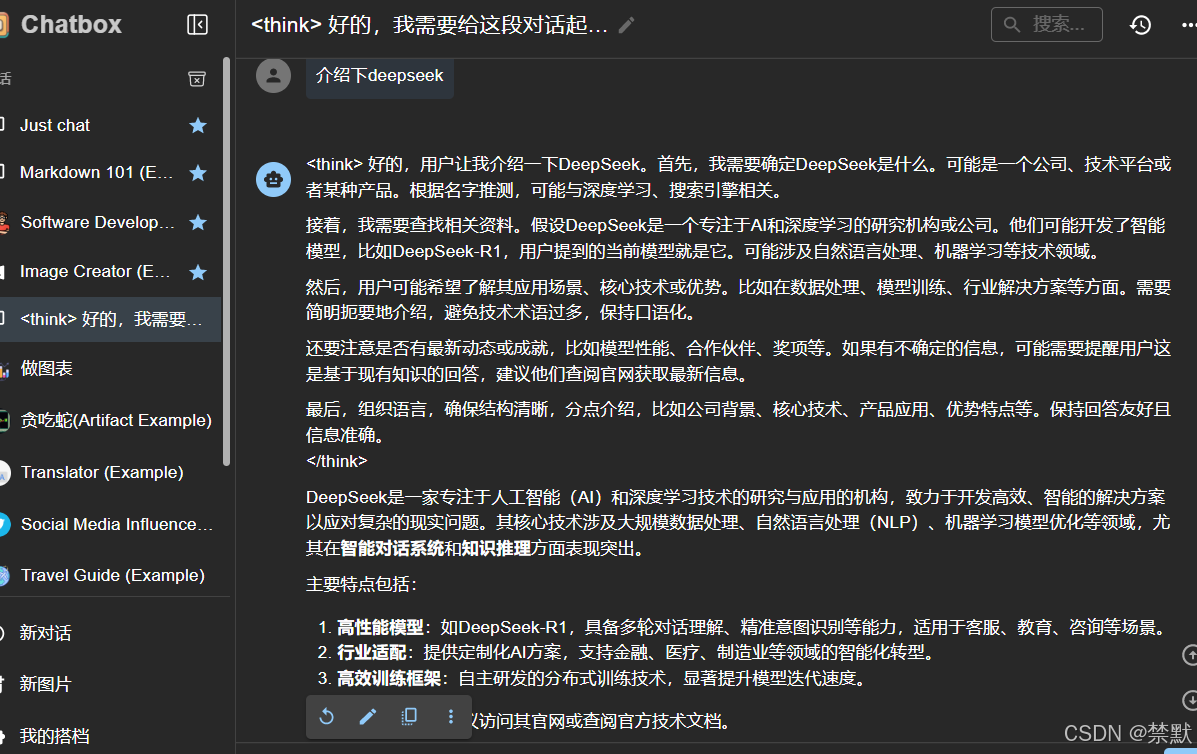This screenshot has width=1197, height=754.
Task: Open the message's vertical dots menu
Action: (450, 717)
